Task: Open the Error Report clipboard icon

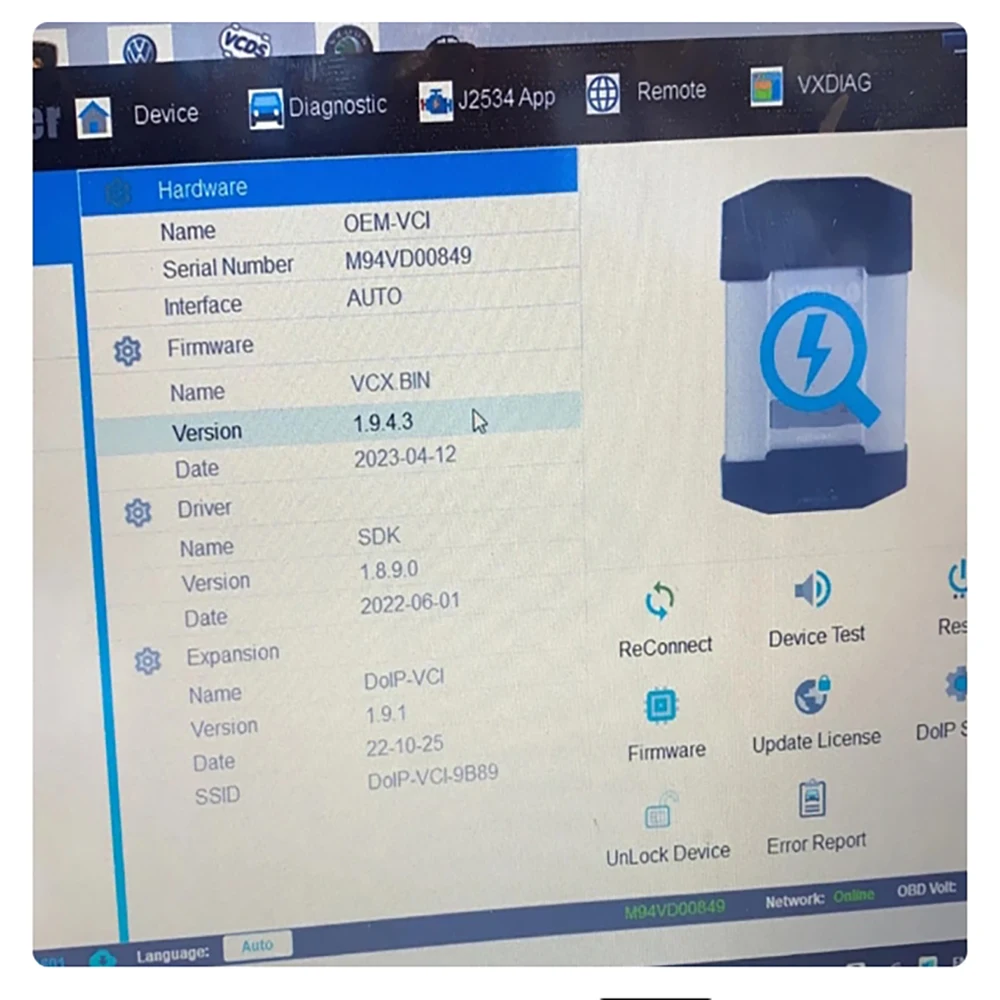Action: coord(812,798)
